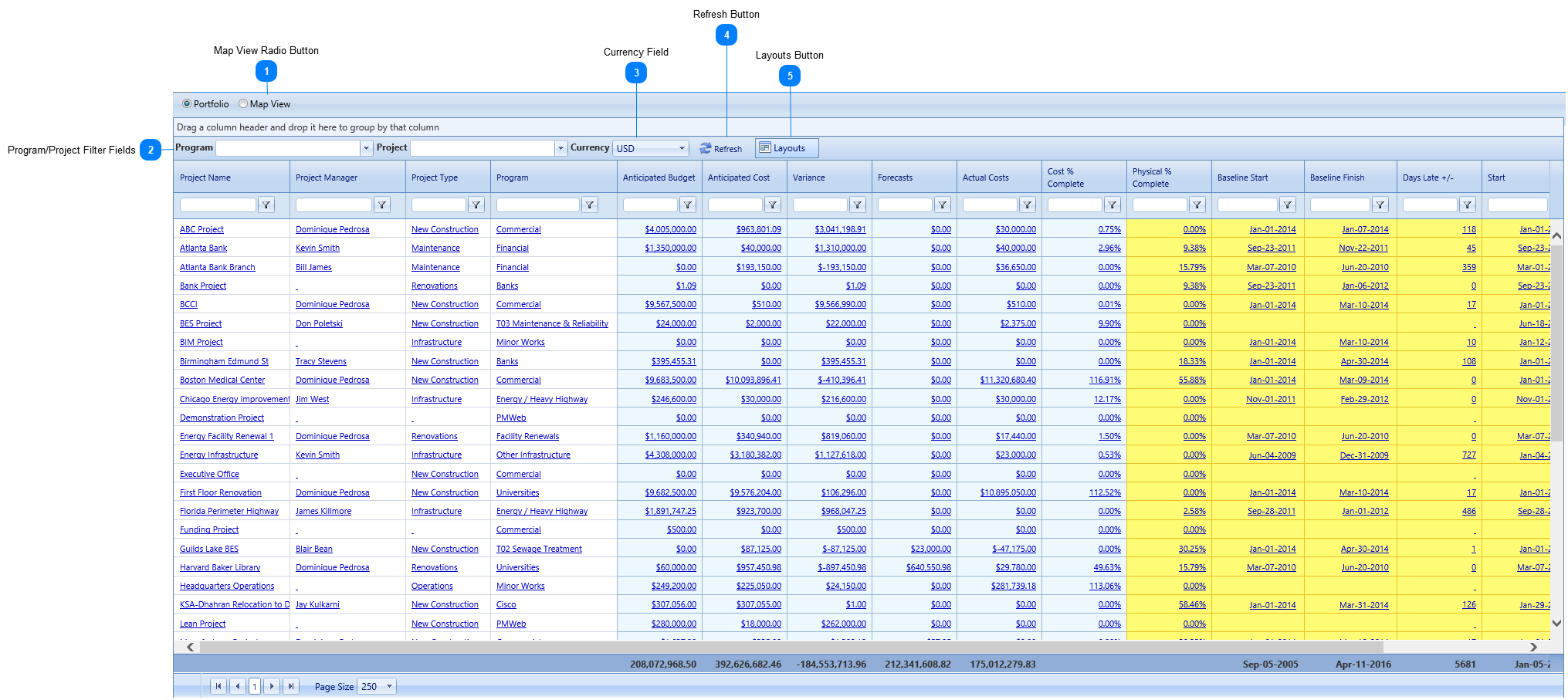Viewport: 1568px width, 700px height.
Task: Go to next page in pager
Action: pos(272,686)
